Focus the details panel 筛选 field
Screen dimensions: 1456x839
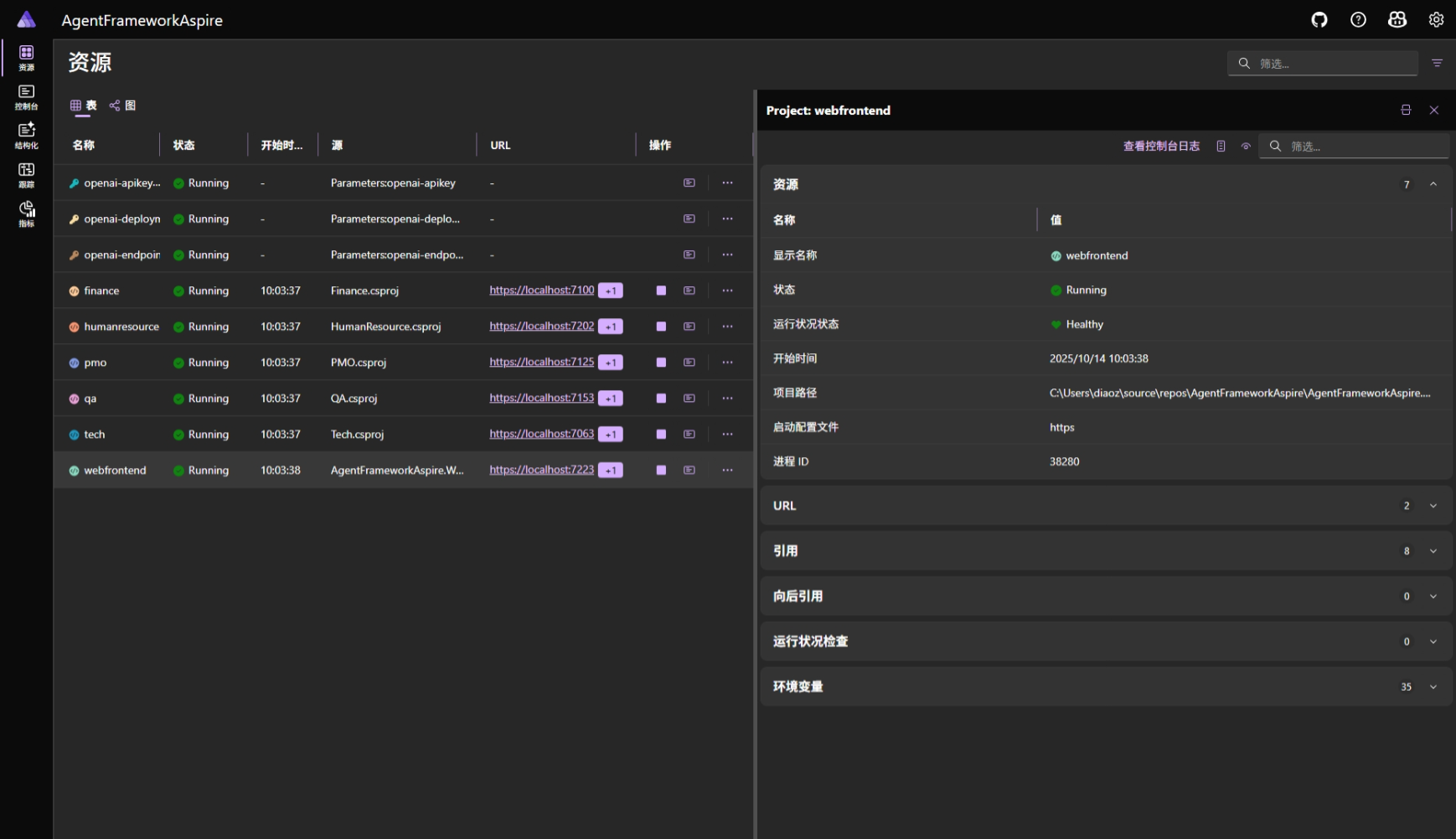point(1354,147)
